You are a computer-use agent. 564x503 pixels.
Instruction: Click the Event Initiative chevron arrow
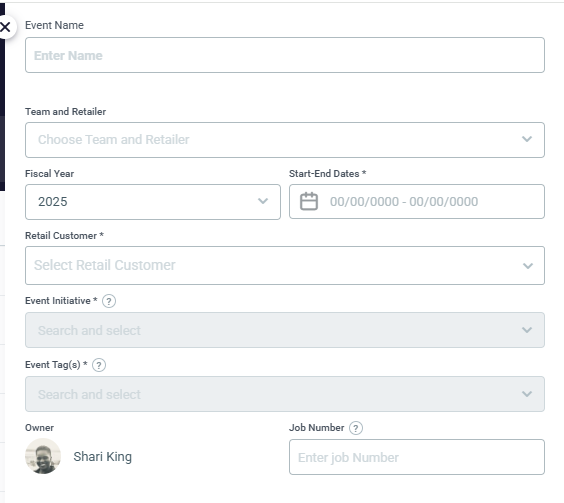click(x=527, y=330)
